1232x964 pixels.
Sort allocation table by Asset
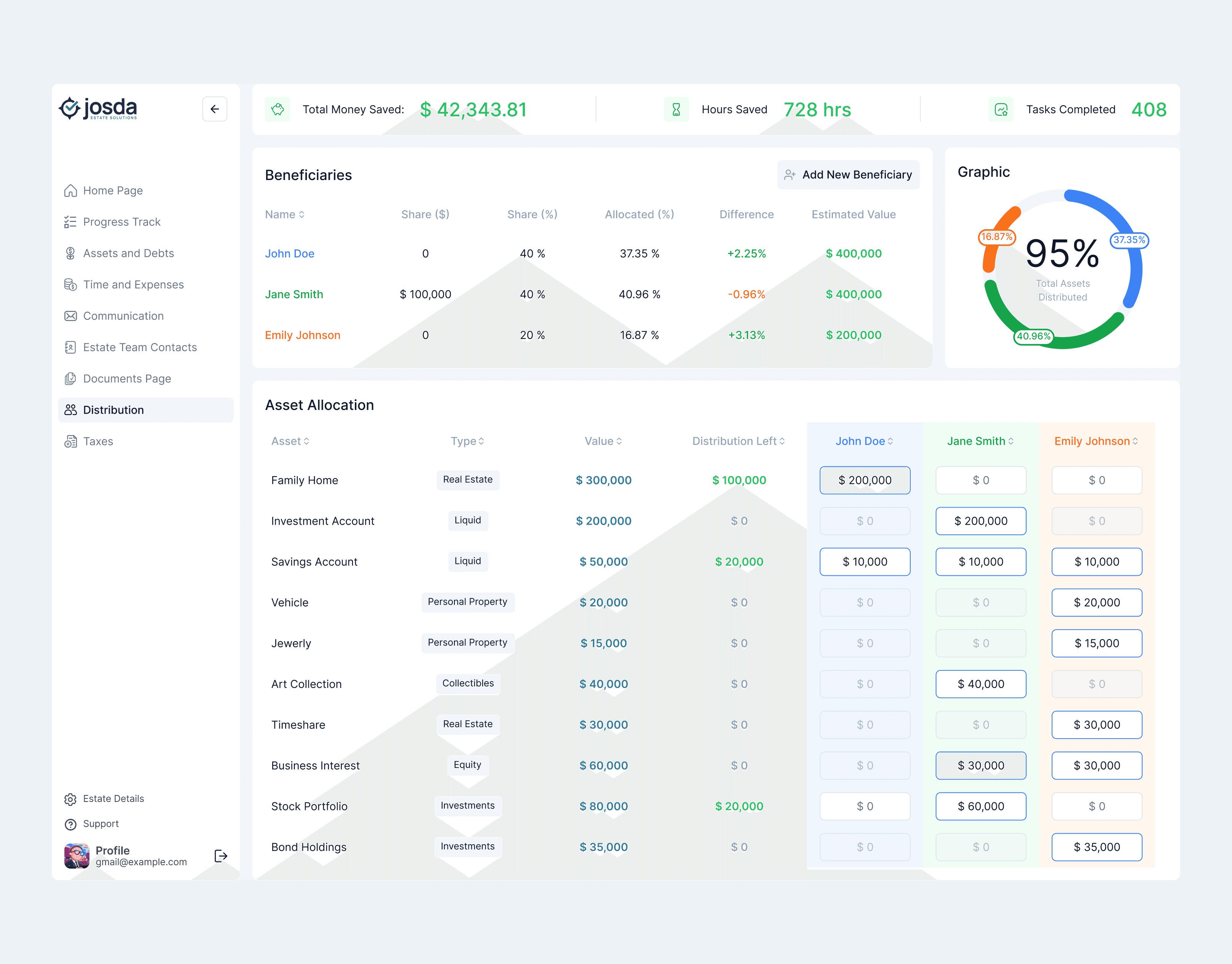pos(290,441)
